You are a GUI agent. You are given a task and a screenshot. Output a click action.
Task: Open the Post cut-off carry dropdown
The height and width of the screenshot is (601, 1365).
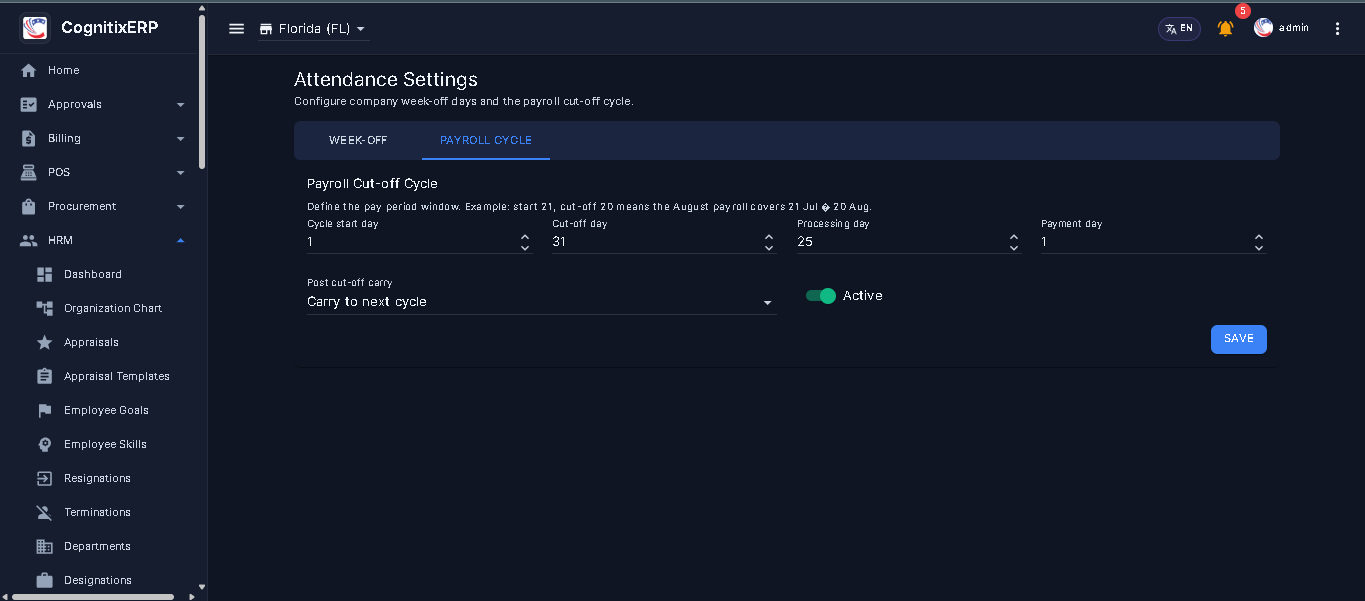tap(541, 302)
